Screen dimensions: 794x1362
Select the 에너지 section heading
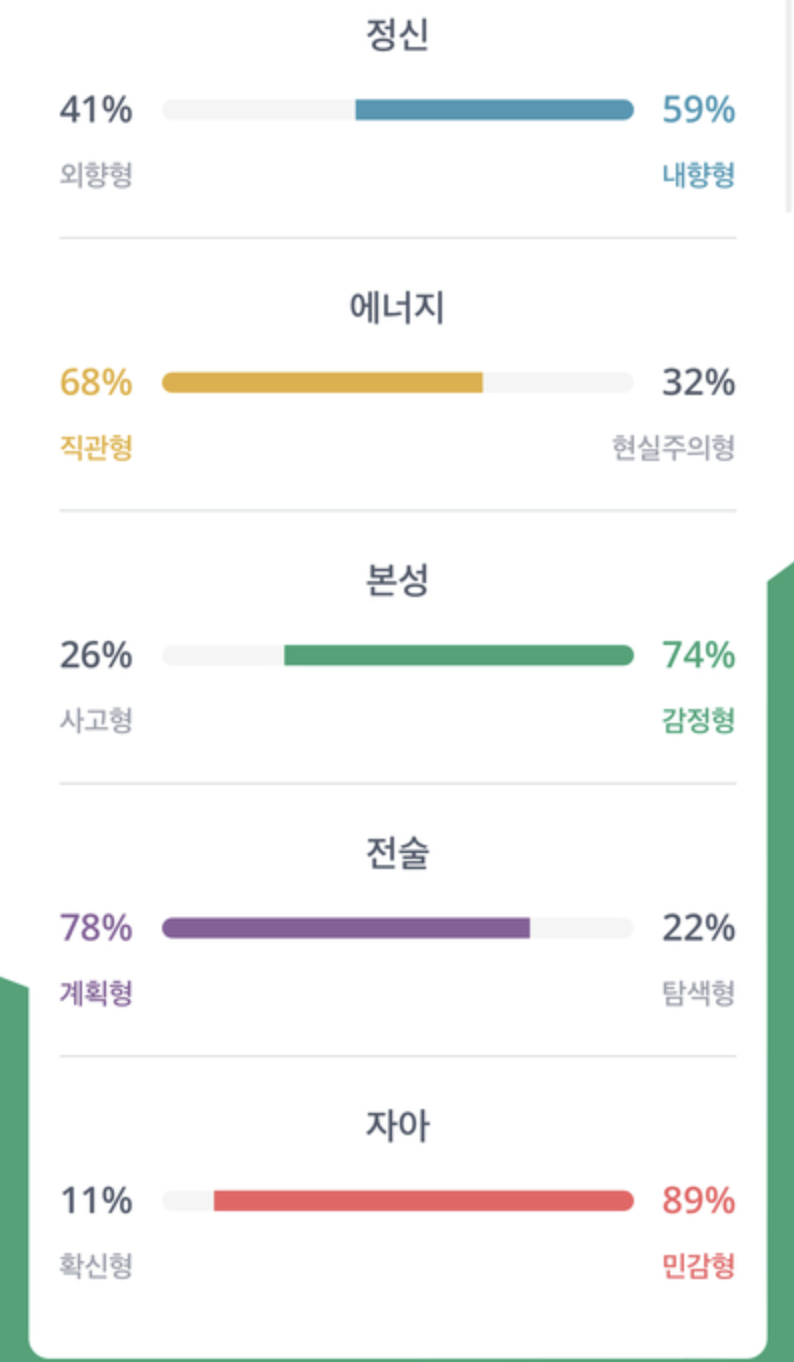398,309
